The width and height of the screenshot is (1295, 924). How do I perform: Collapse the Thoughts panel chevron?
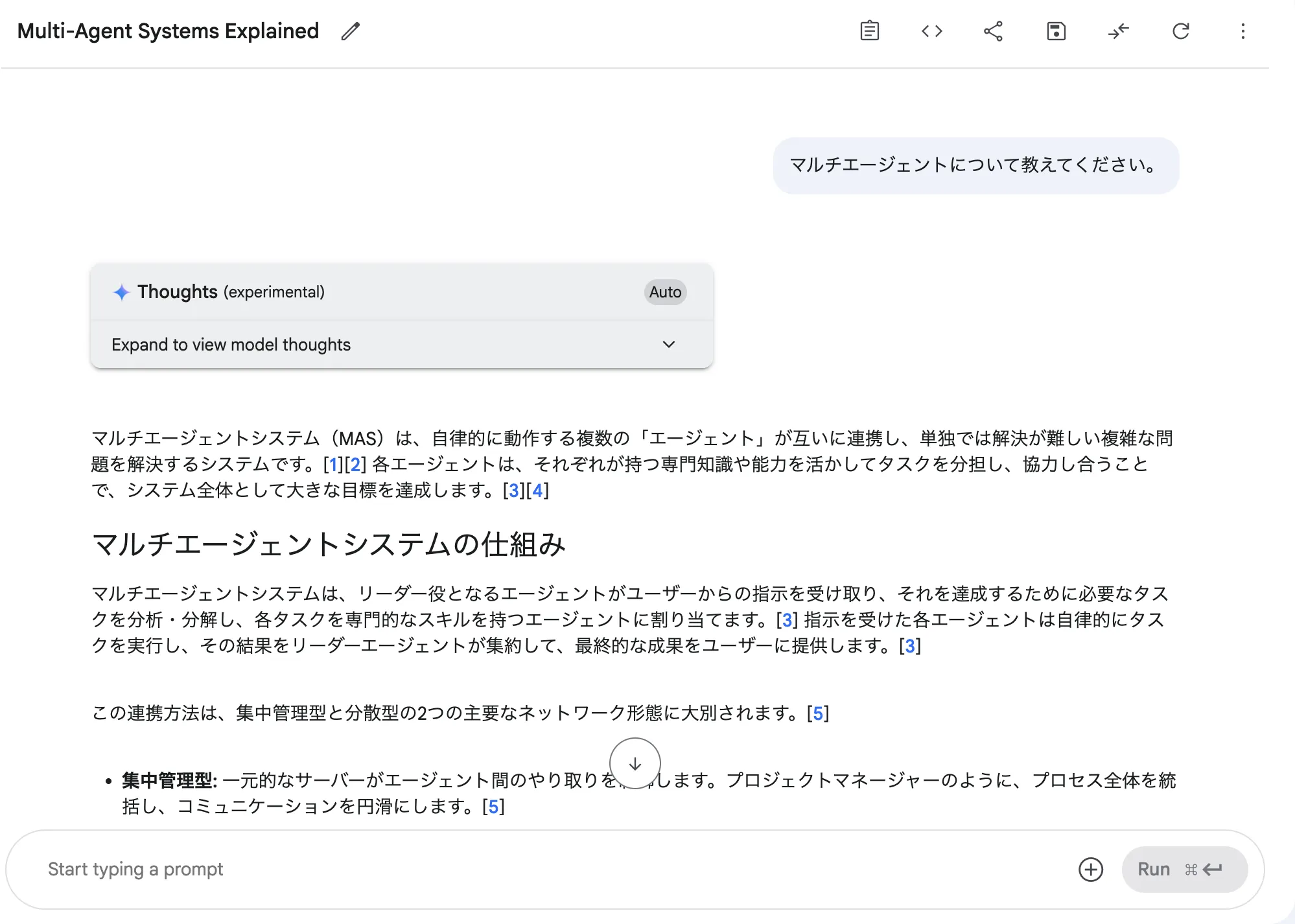(670, 344)
